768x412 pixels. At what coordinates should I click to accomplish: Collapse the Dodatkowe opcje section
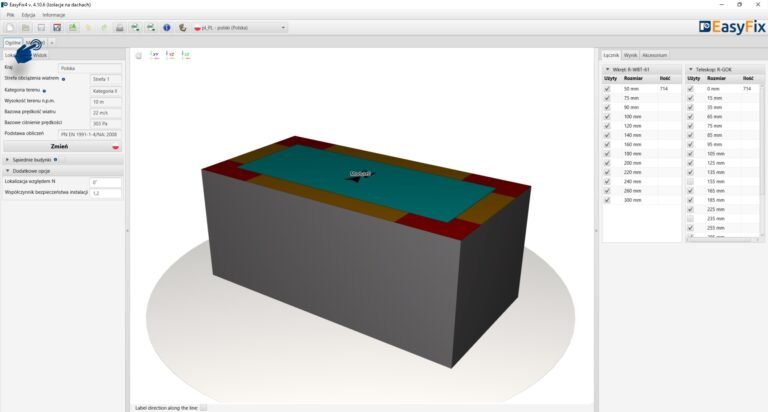click(7, 171)
